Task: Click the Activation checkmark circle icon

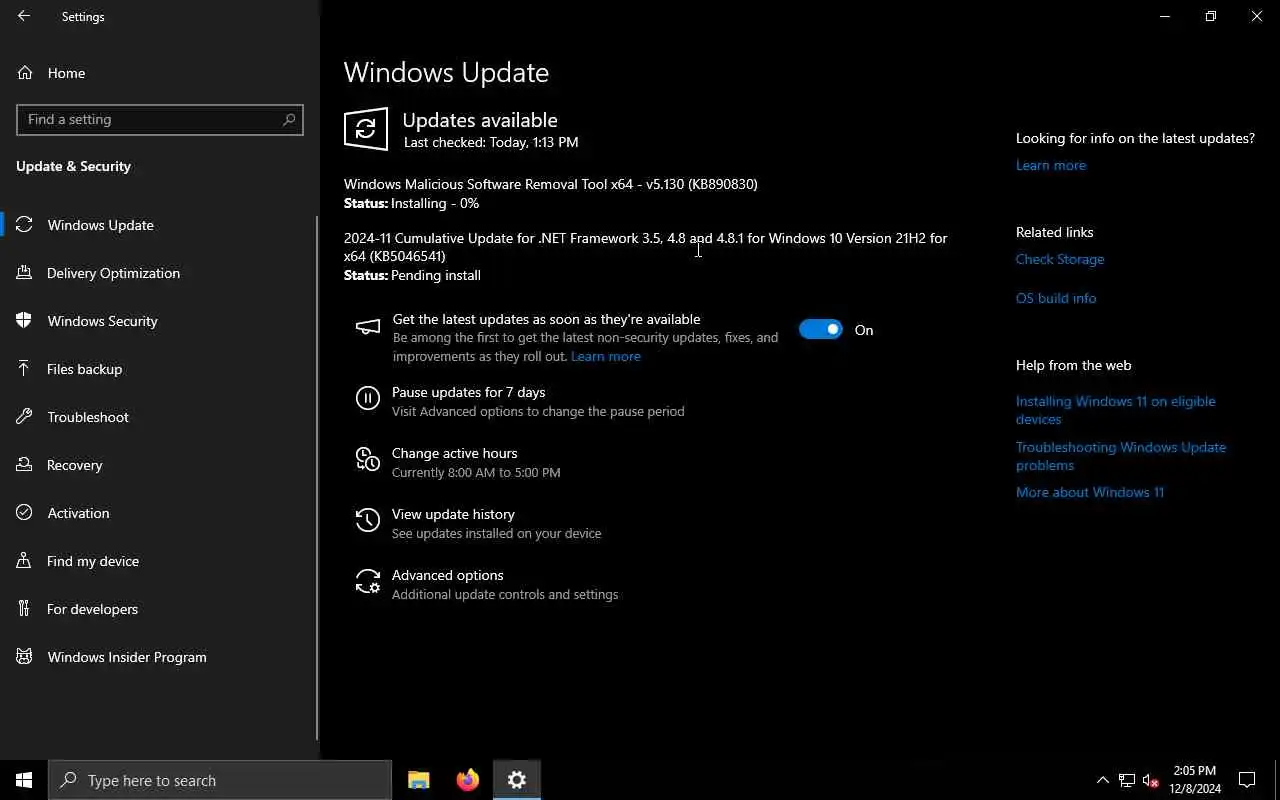Action: [25, 513]
